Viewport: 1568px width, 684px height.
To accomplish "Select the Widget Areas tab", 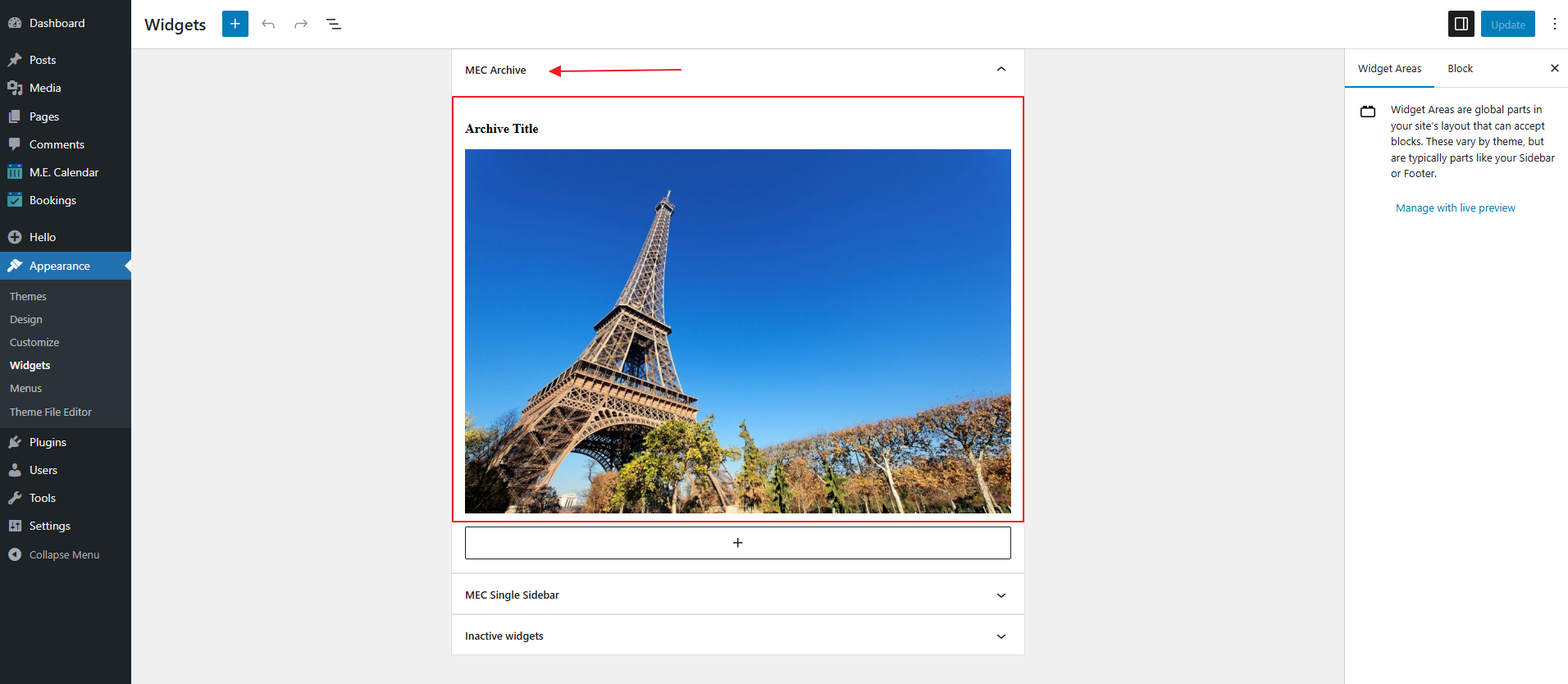I will coord(1389,68).
